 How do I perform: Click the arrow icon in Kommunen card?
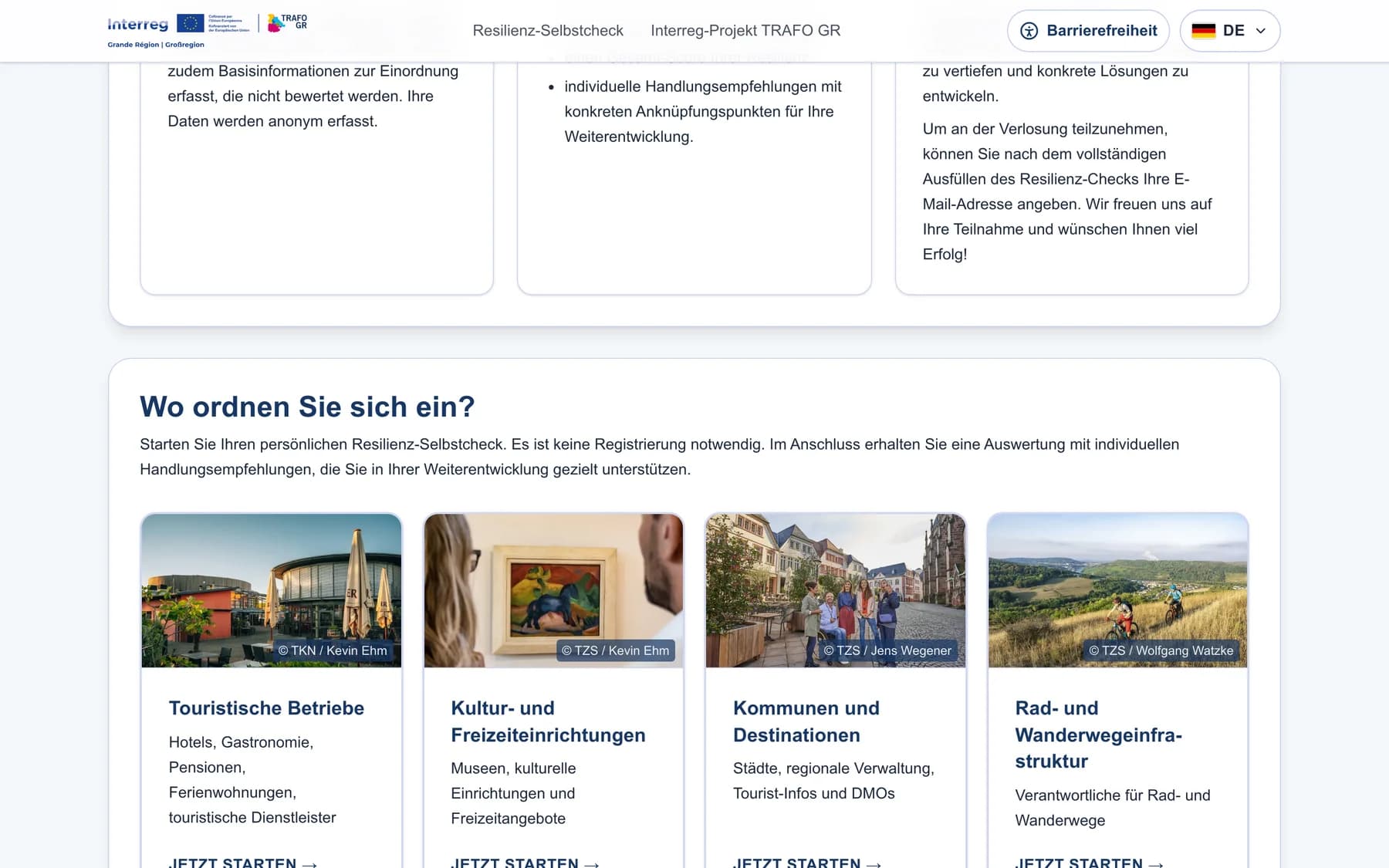(x=874, y=864)
